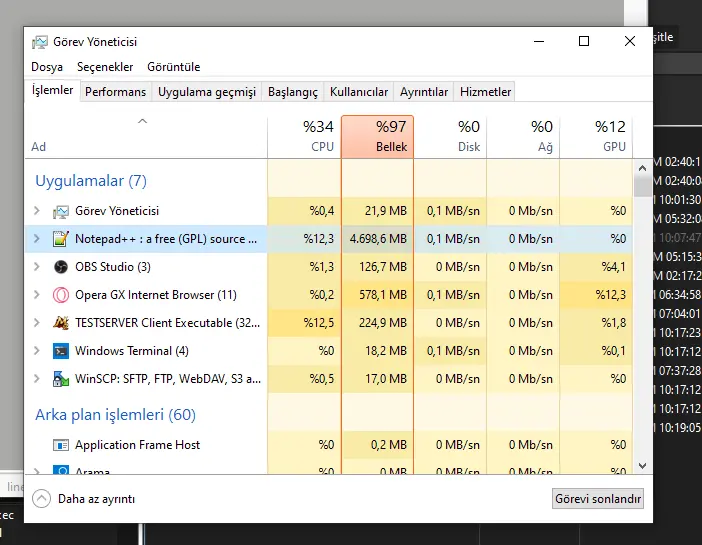Expand Opera GX Internet Browser (11) group
702x545 pixels.
click(x=37, y=295)
